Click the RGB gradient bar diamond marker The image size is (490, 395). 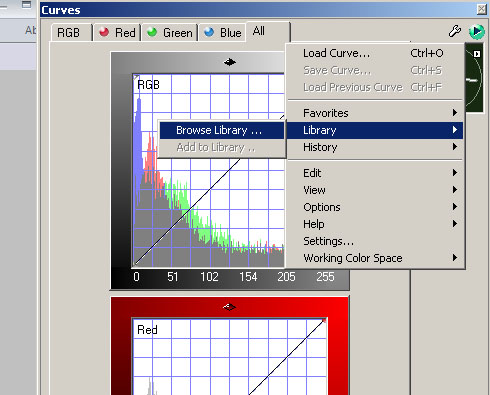click(230, 62)
